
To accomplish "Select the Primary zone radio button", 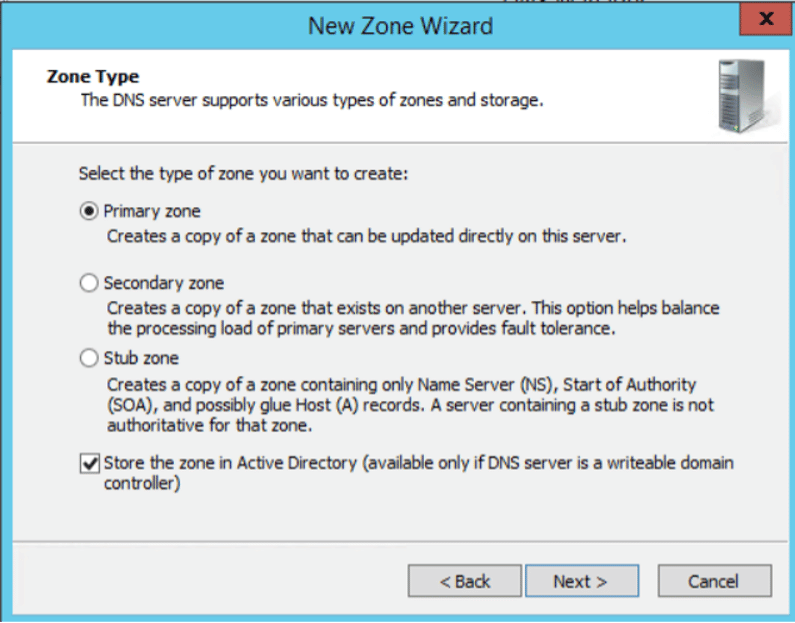I will (90, 212).
